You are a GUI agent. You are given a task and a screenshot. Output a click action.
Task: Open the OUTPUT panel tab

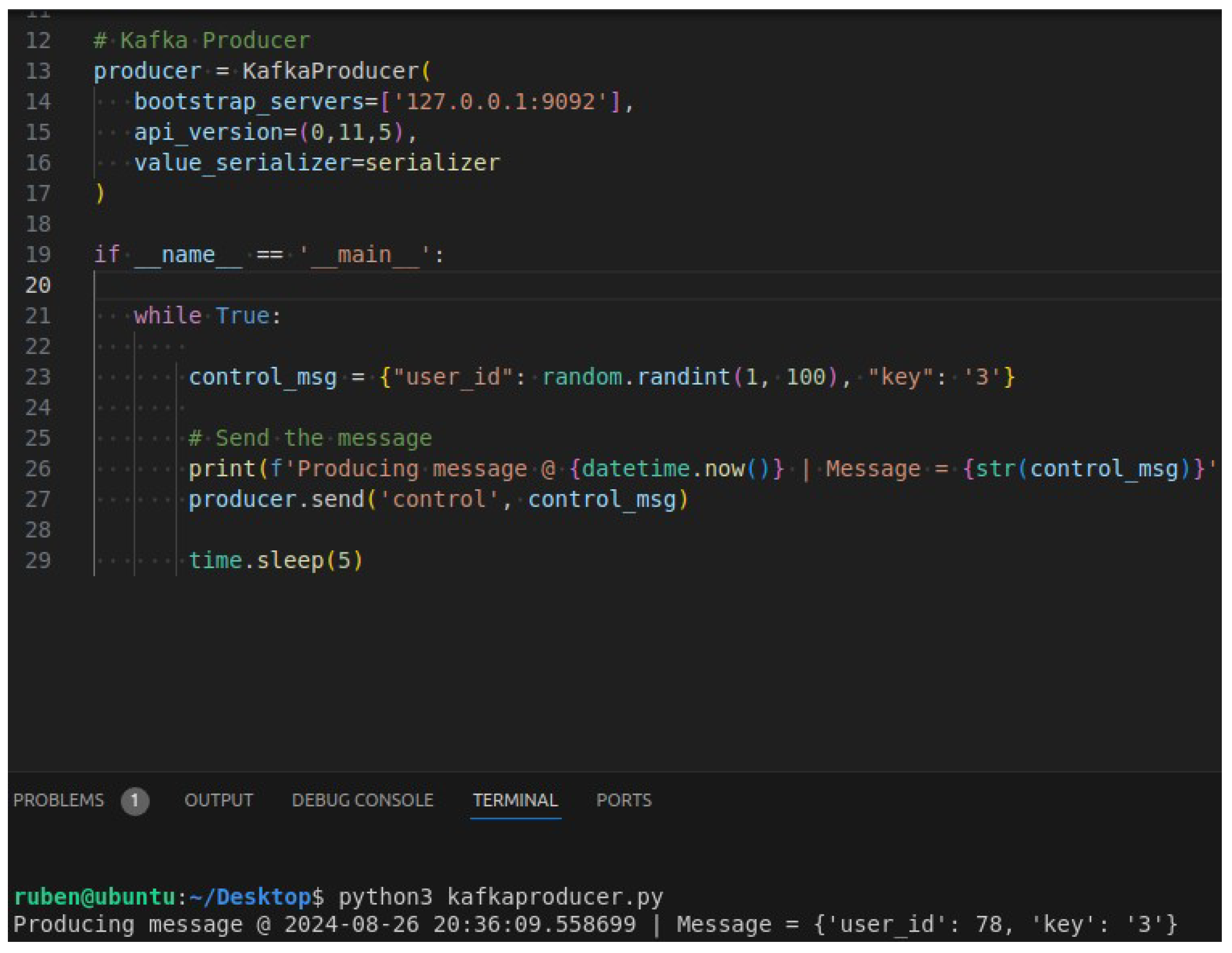(219, 800)
